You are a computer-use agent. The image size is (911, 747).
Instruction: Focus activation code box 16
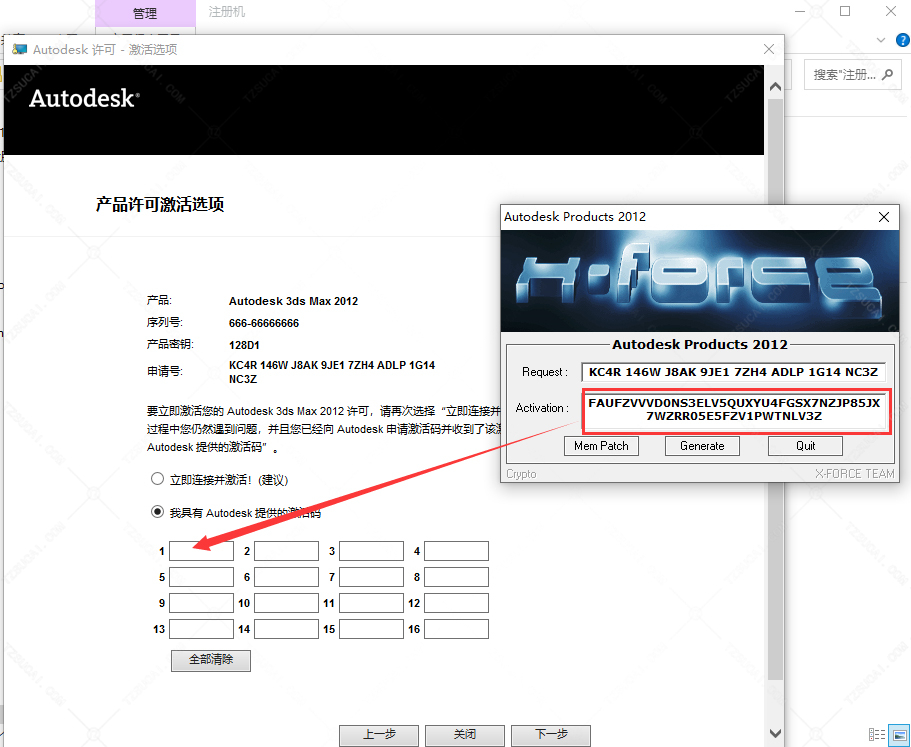(456, 629)
